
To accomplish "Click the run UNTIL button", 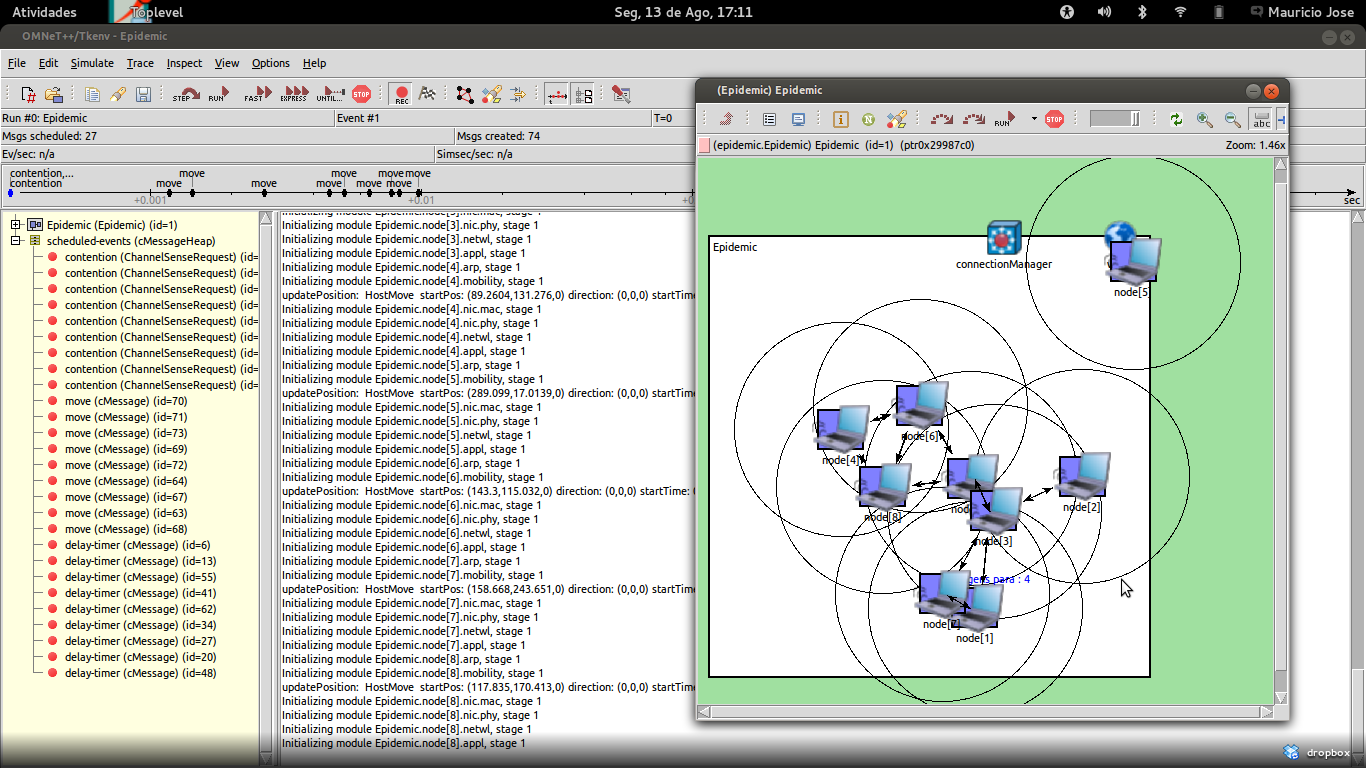I will (x=331, y=94).
